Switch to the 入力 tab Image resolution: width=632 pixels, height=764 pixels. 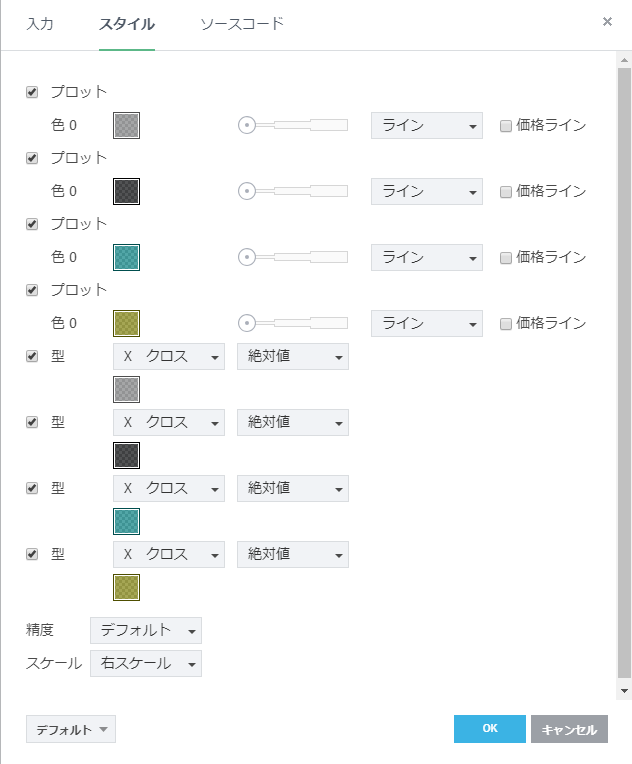(x=40, y=23)
